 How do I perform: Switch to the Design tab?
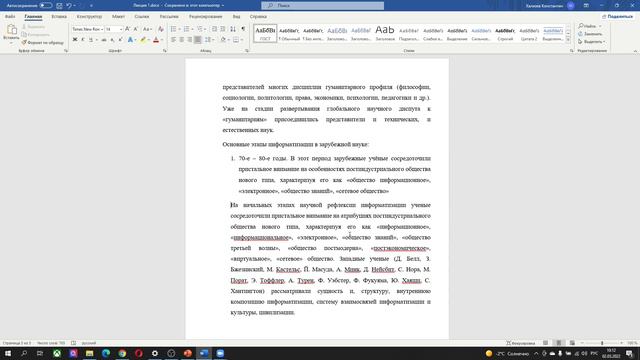[89, 16]
